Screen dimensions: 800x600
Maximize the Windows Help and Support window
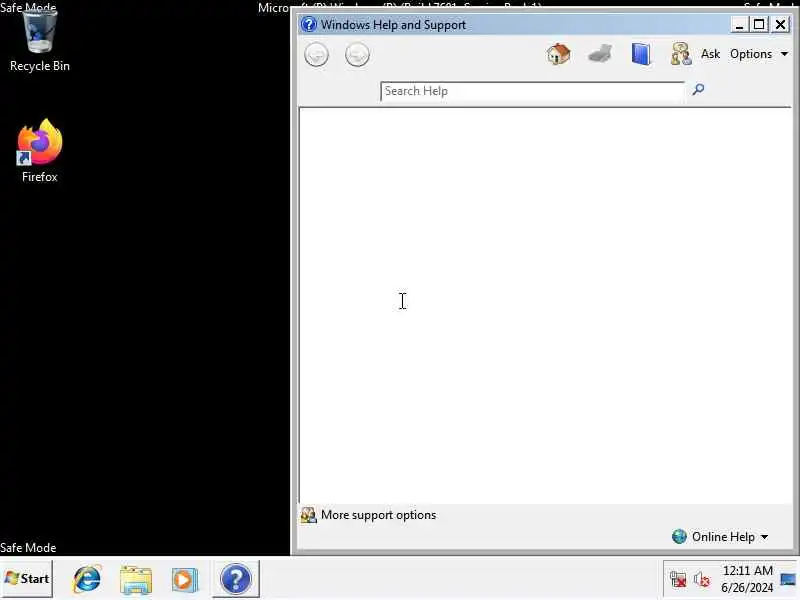[x=759, y=24]
